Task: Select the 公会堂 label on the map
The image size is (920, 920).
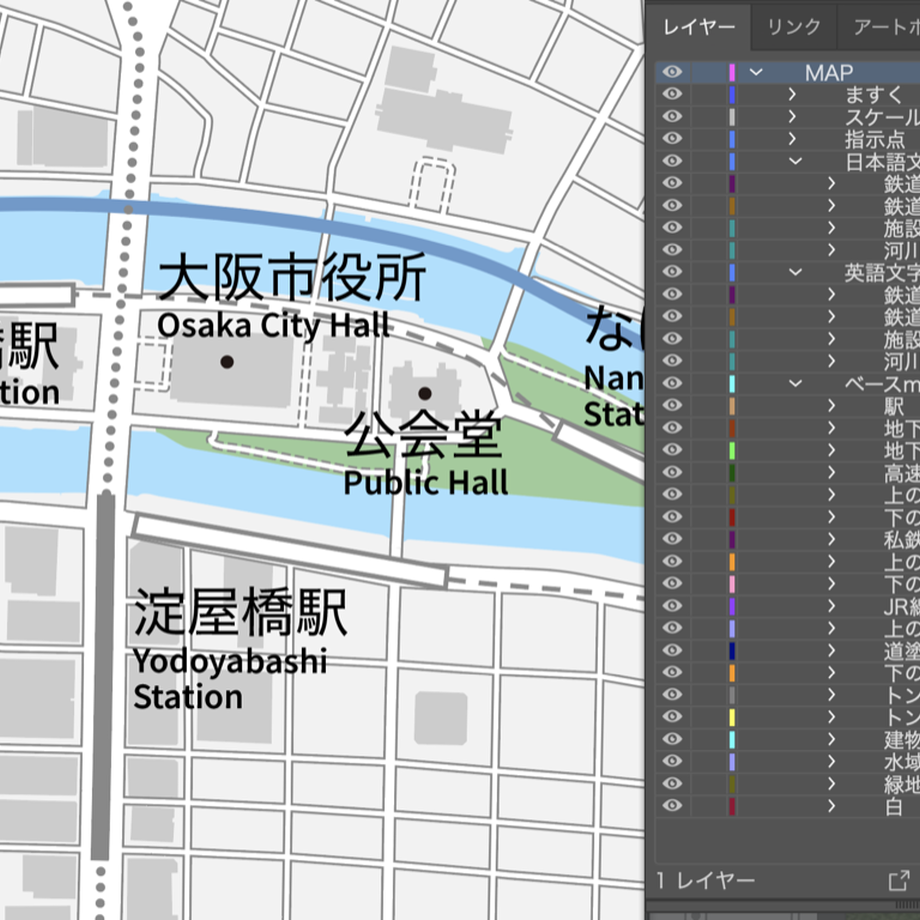Action: coord(423,435)
